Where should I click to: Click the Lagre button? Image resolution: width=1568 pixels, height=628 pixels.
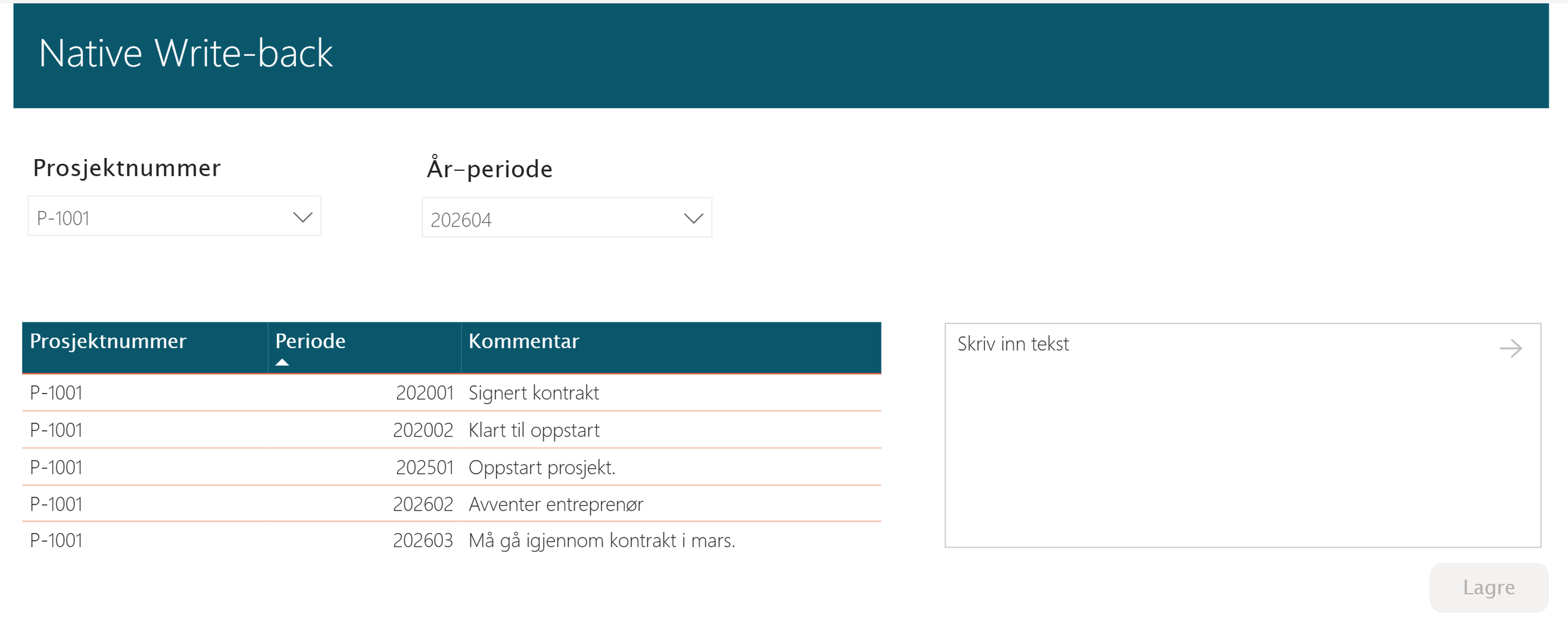click(x=1488, y=587)
